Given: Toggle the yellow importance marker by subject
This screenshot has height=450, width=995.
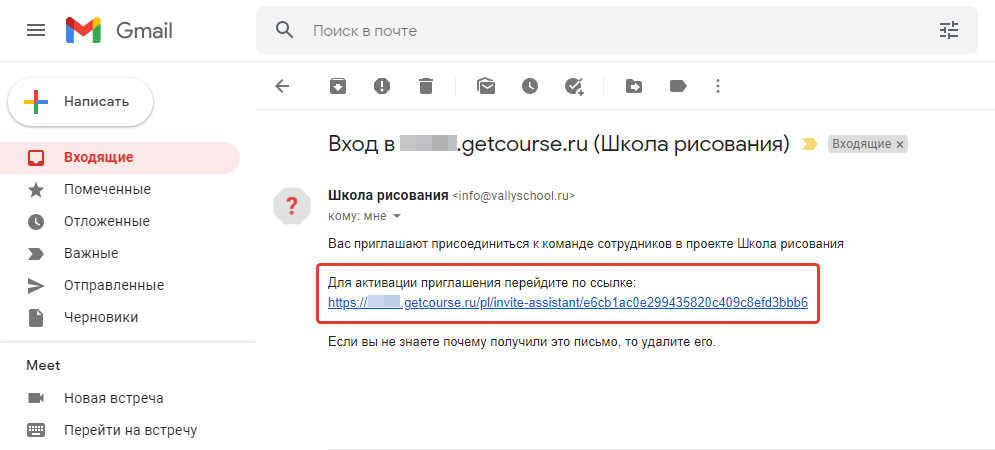Looking at the screenshot, I should 810,145.
